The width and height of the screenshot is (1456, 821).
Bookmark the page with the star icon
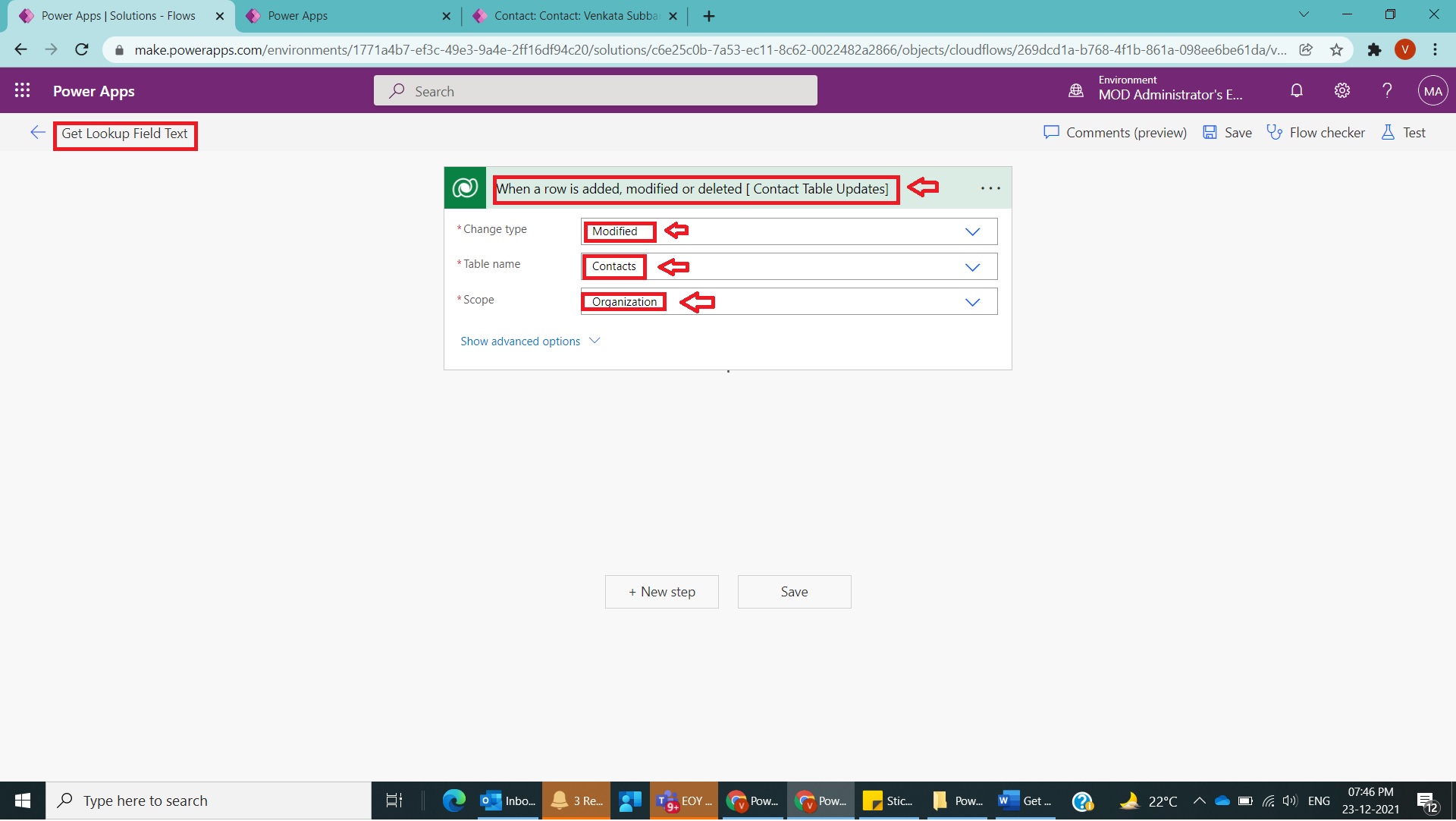click(1335, 49)
